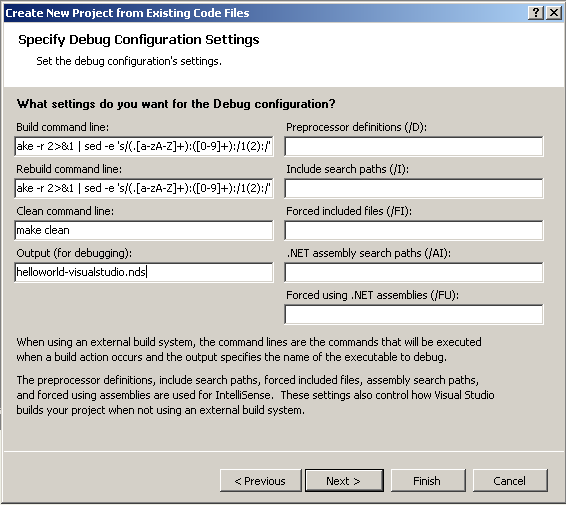Click the 'Preprocessor definitions (/D):' label

point(356,127)
